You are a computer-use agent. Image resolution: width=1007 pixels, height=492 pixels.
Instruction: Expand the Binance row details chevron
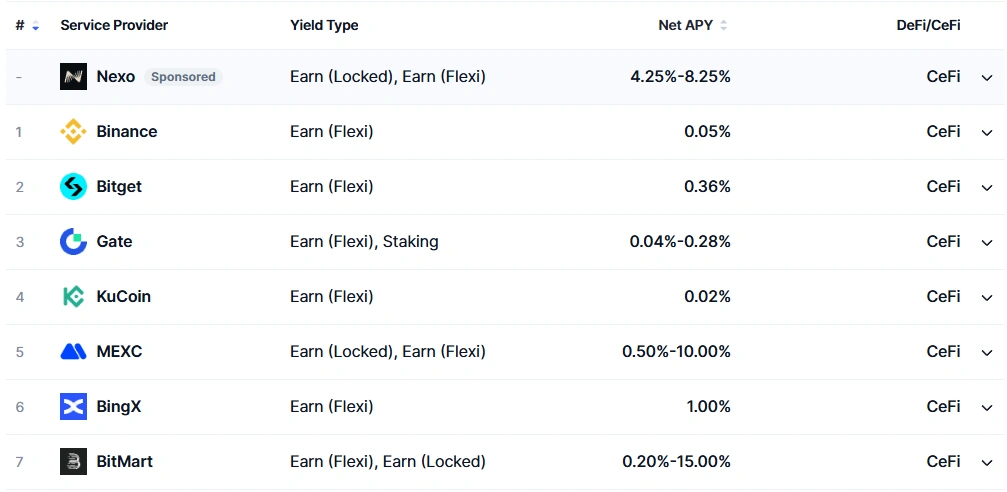[987, 133]
